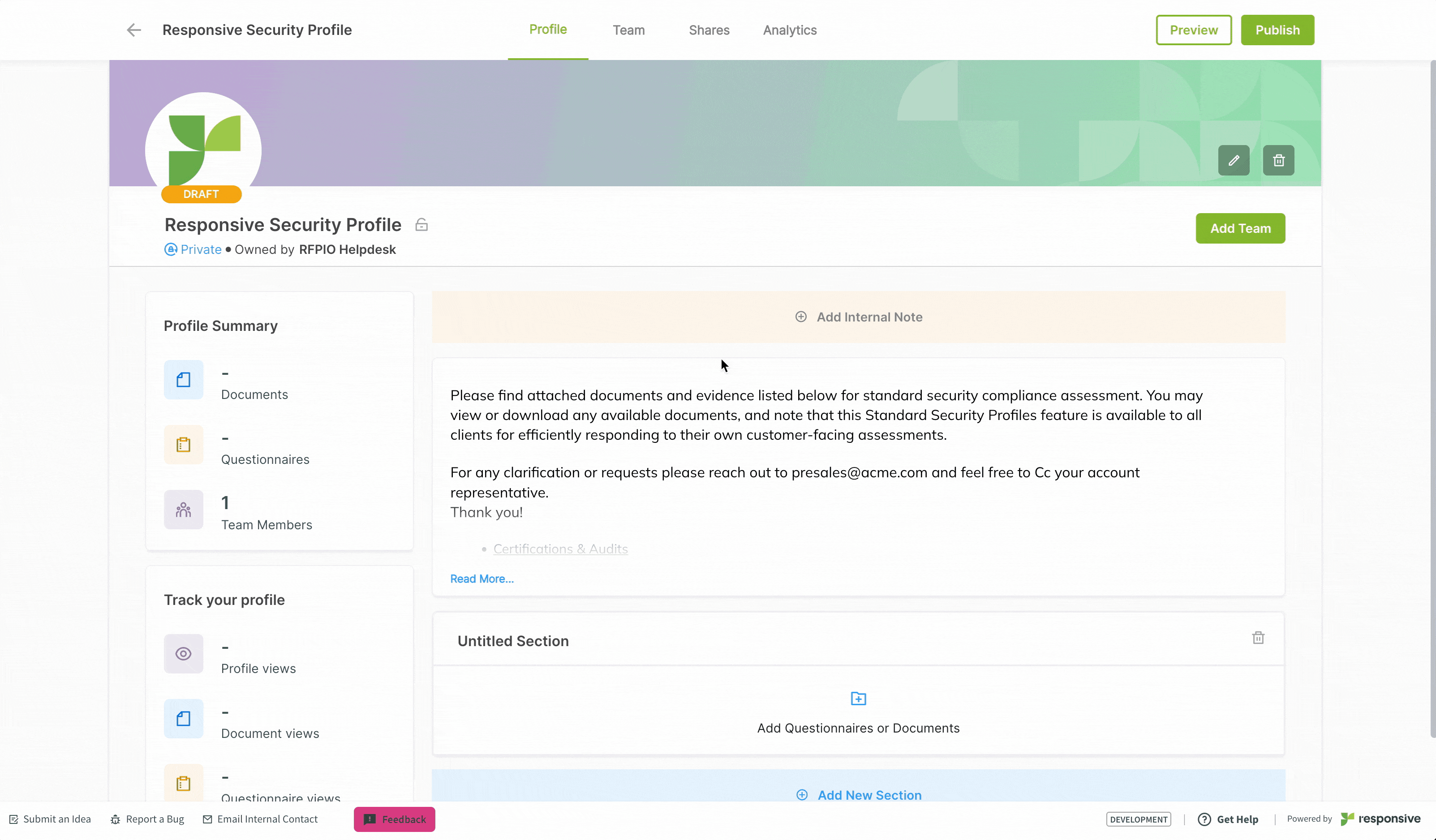Click the Submit an Idea edit icon
The image size is (1436, 840).
pyautogui.click(x=14, y=819)
